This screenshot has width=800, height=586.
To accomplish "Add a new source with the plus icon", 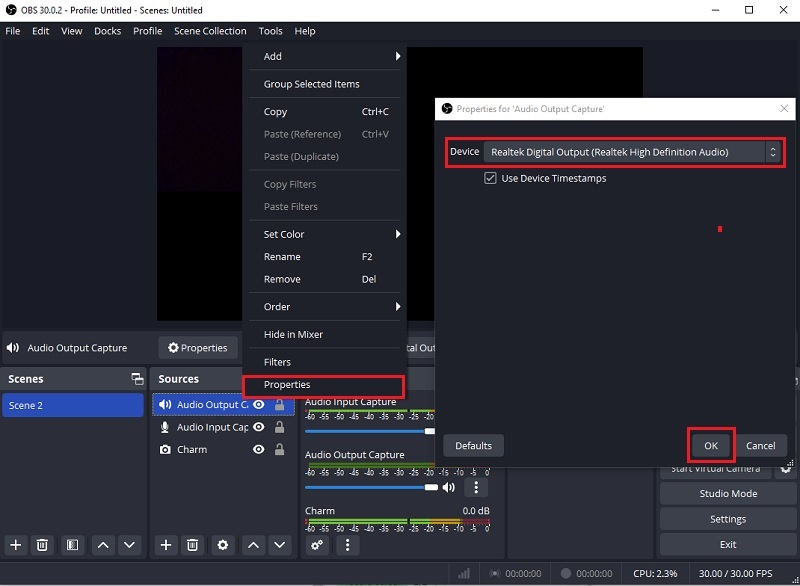I will pos(165,545).
